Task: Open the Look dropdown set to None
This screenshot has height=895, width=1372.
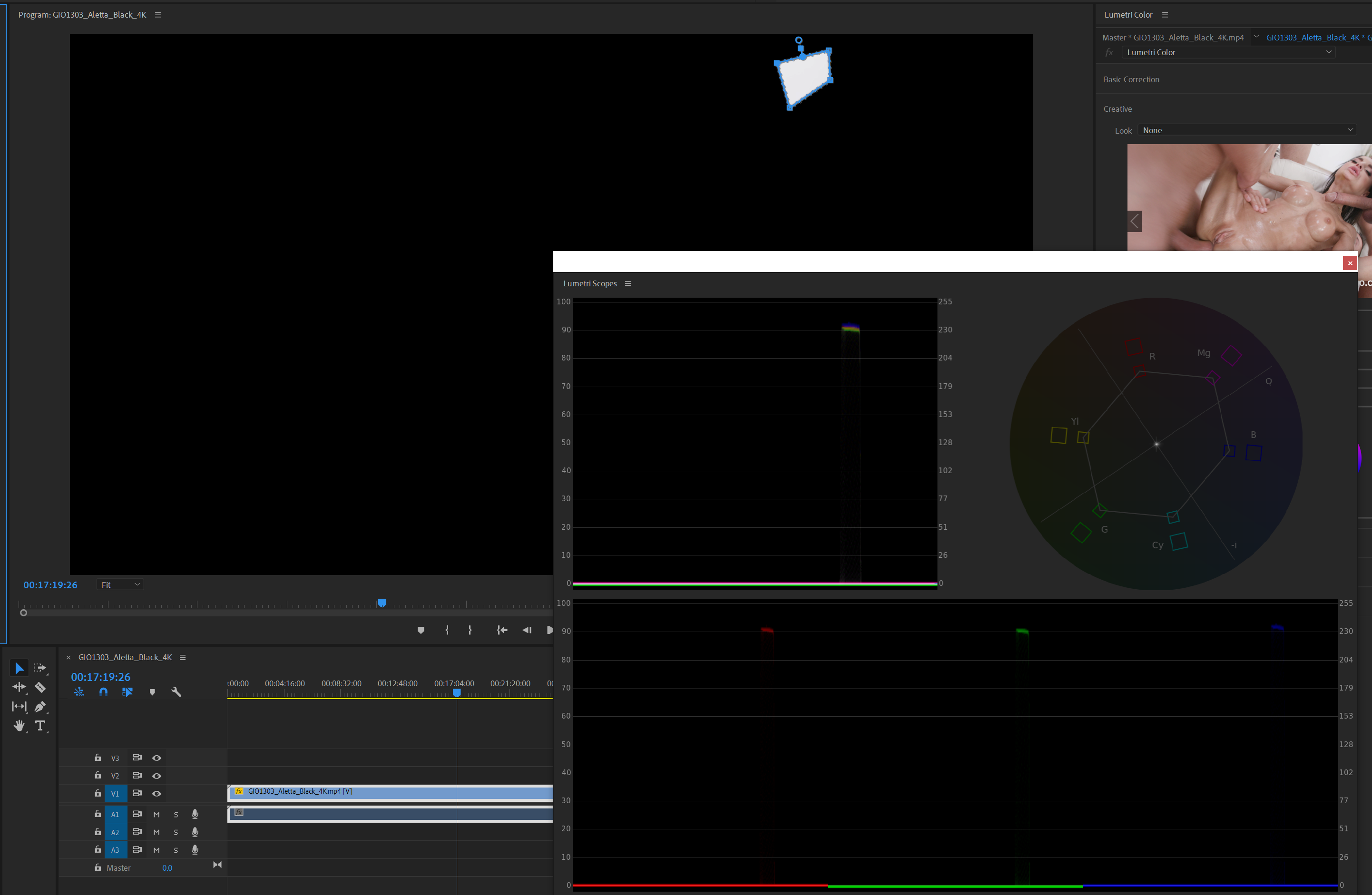Action: (1247, 130)
